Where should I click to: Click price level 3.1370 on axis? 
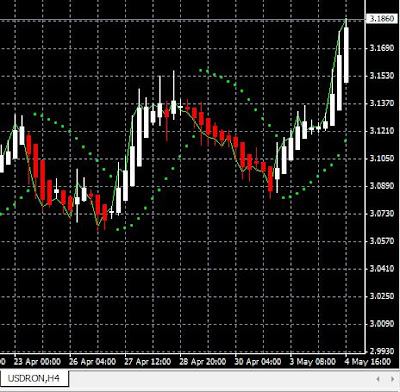click(x=382, y=103)
